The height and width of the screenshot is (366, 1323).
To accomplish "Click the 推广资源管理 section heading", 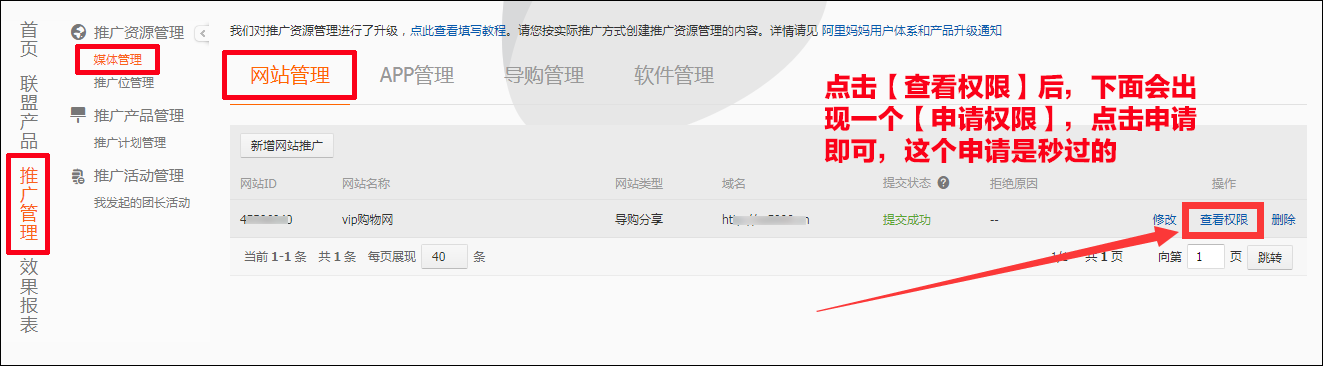I will 139,33.
